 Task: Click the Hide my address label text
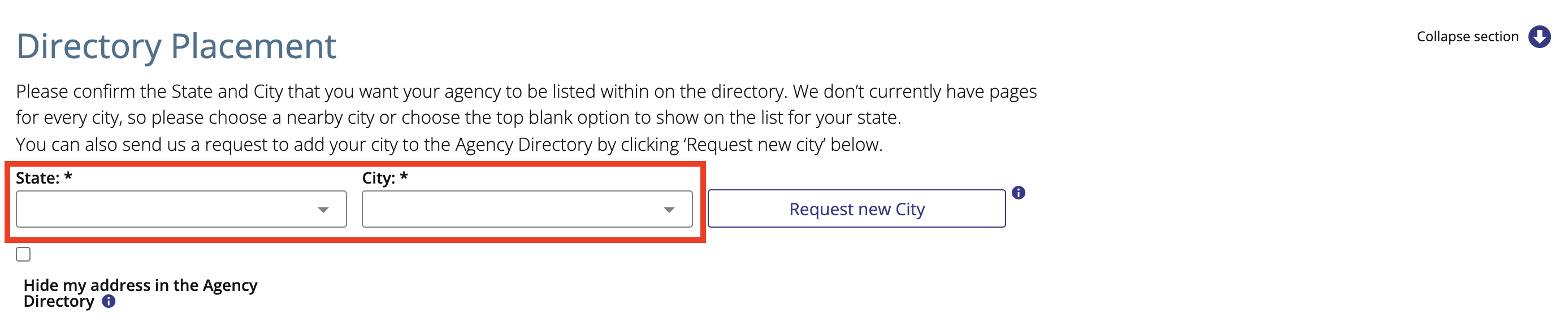(140, 293)
